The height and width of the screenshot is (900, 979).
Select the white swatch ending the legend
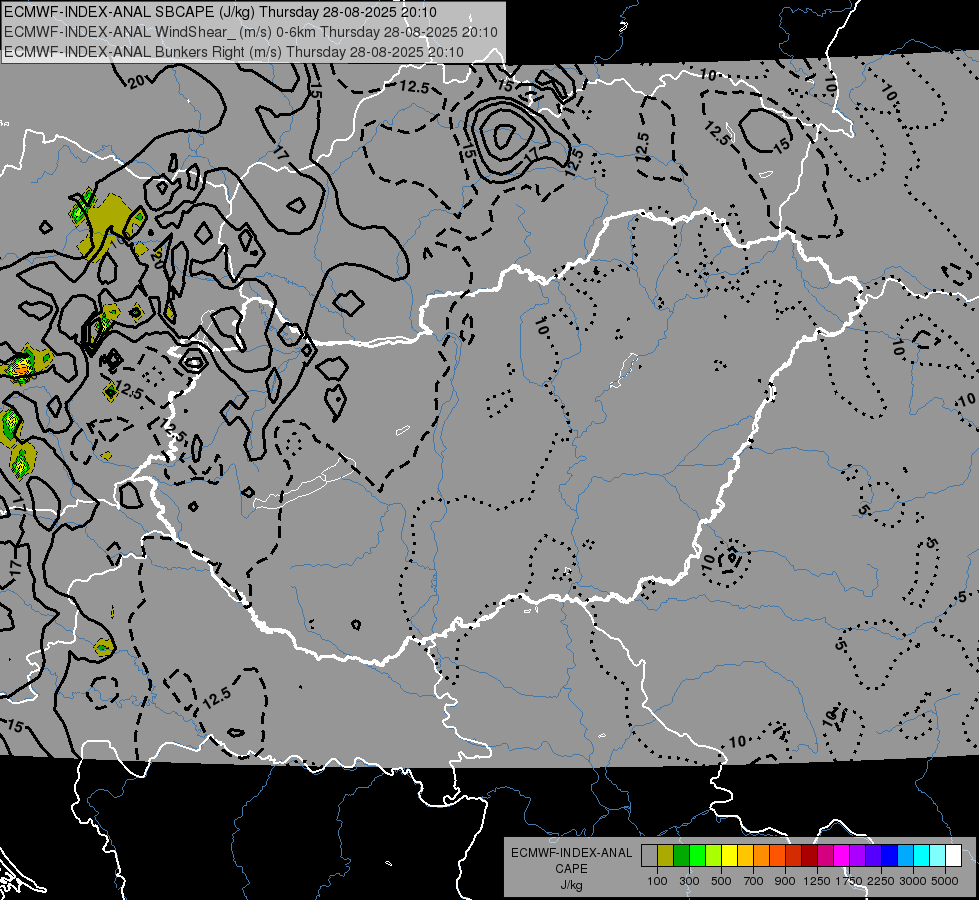pos(954,855)
